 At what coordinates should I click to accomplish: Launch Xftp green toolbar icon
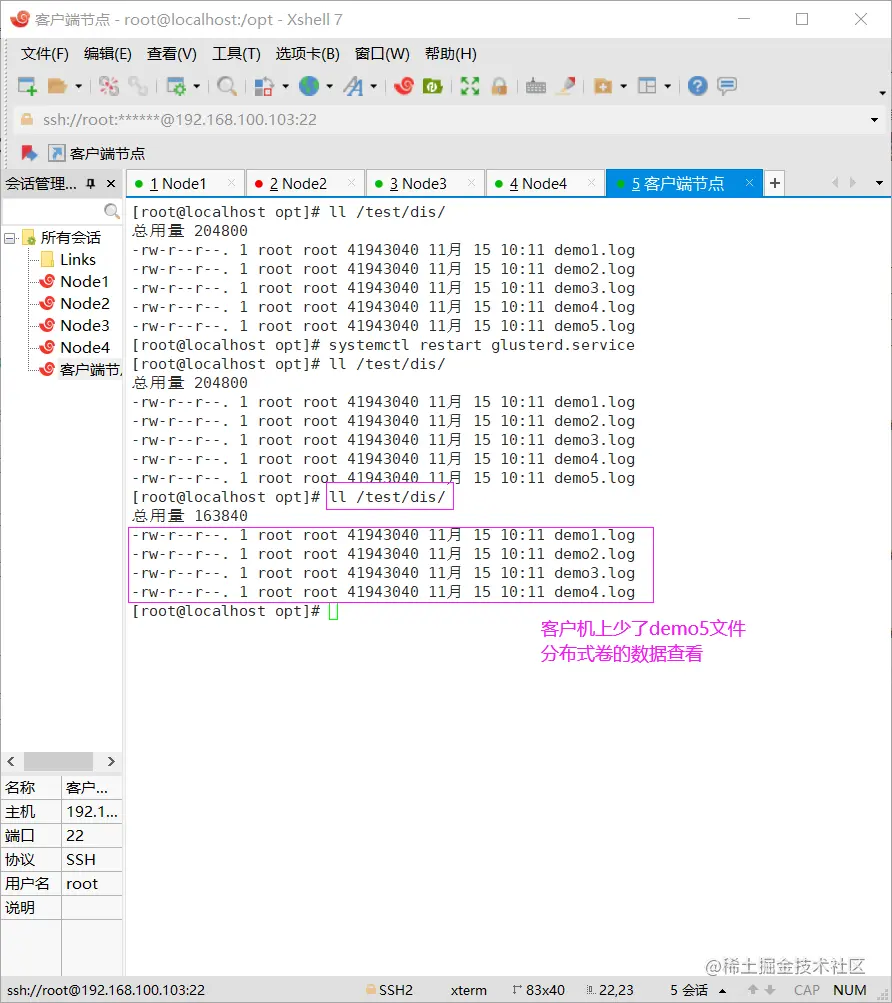(433, 86)
